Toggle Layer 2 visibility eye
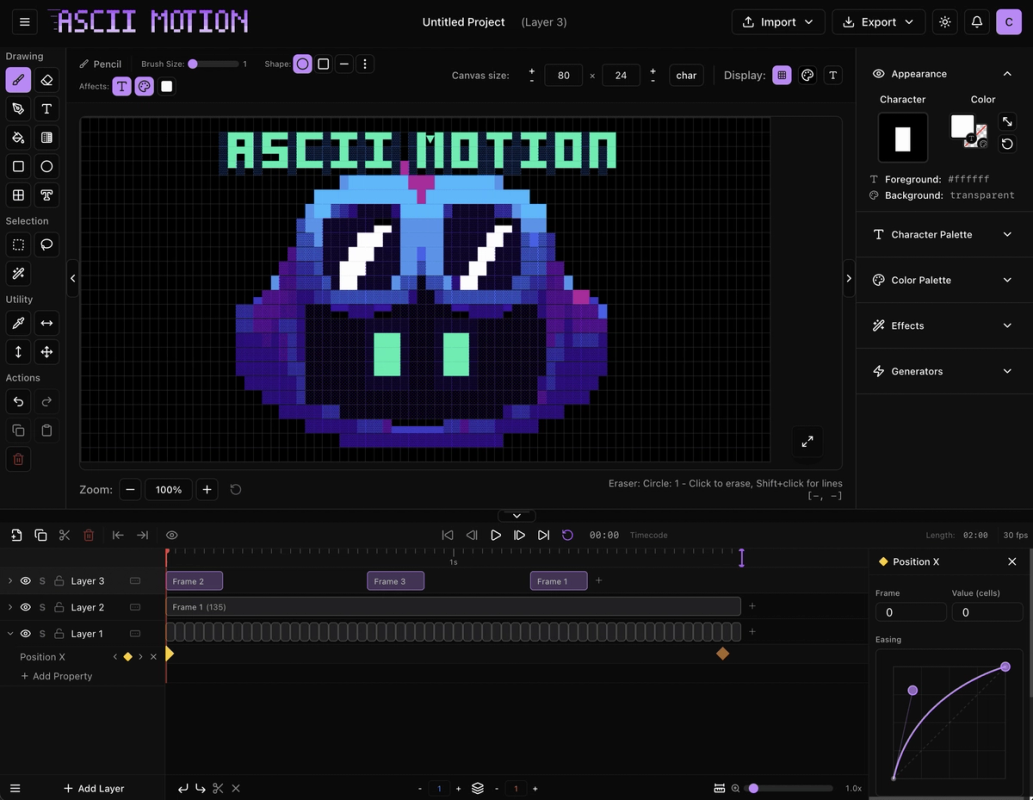This screenshot has width=1033, height=800. 25,607
